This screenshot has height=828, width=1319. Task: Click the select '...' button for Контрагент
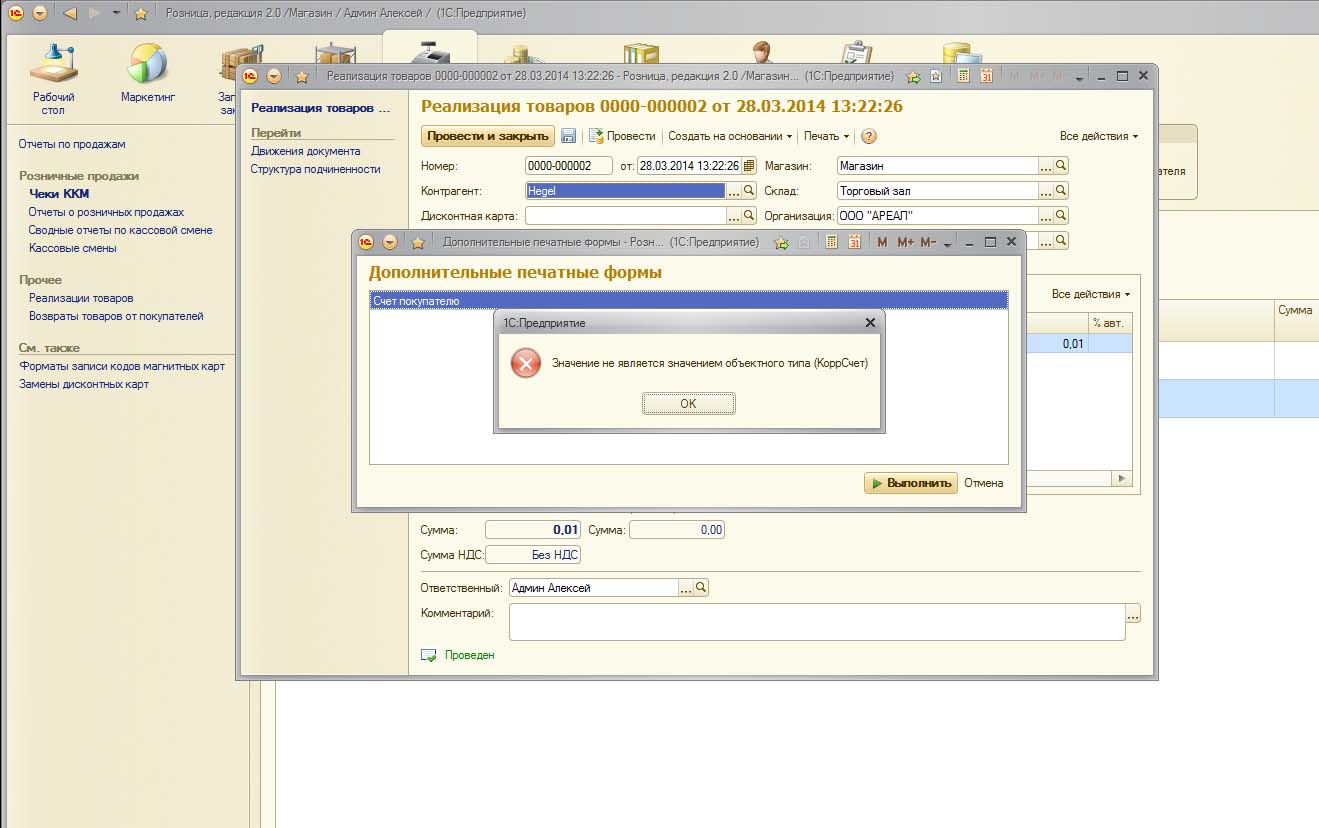733,190
